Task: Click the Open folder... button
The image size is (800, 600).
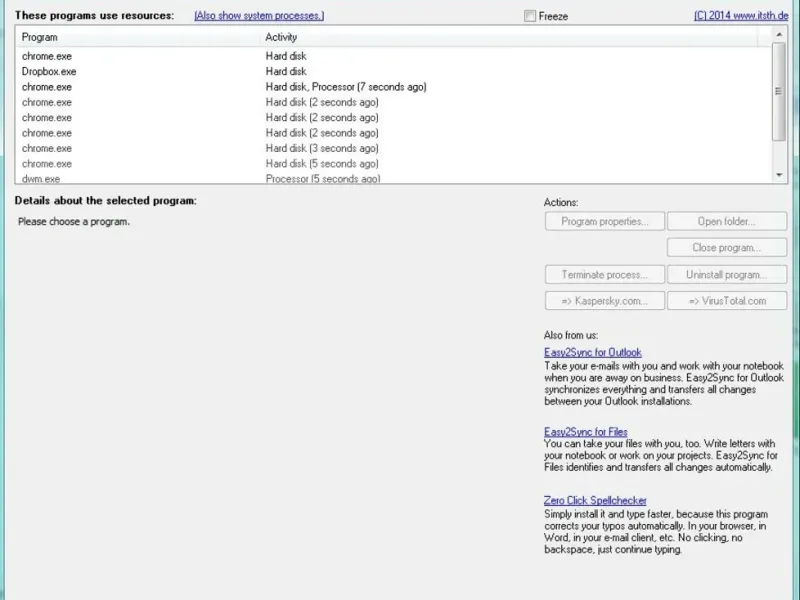Action: [727, 221]
